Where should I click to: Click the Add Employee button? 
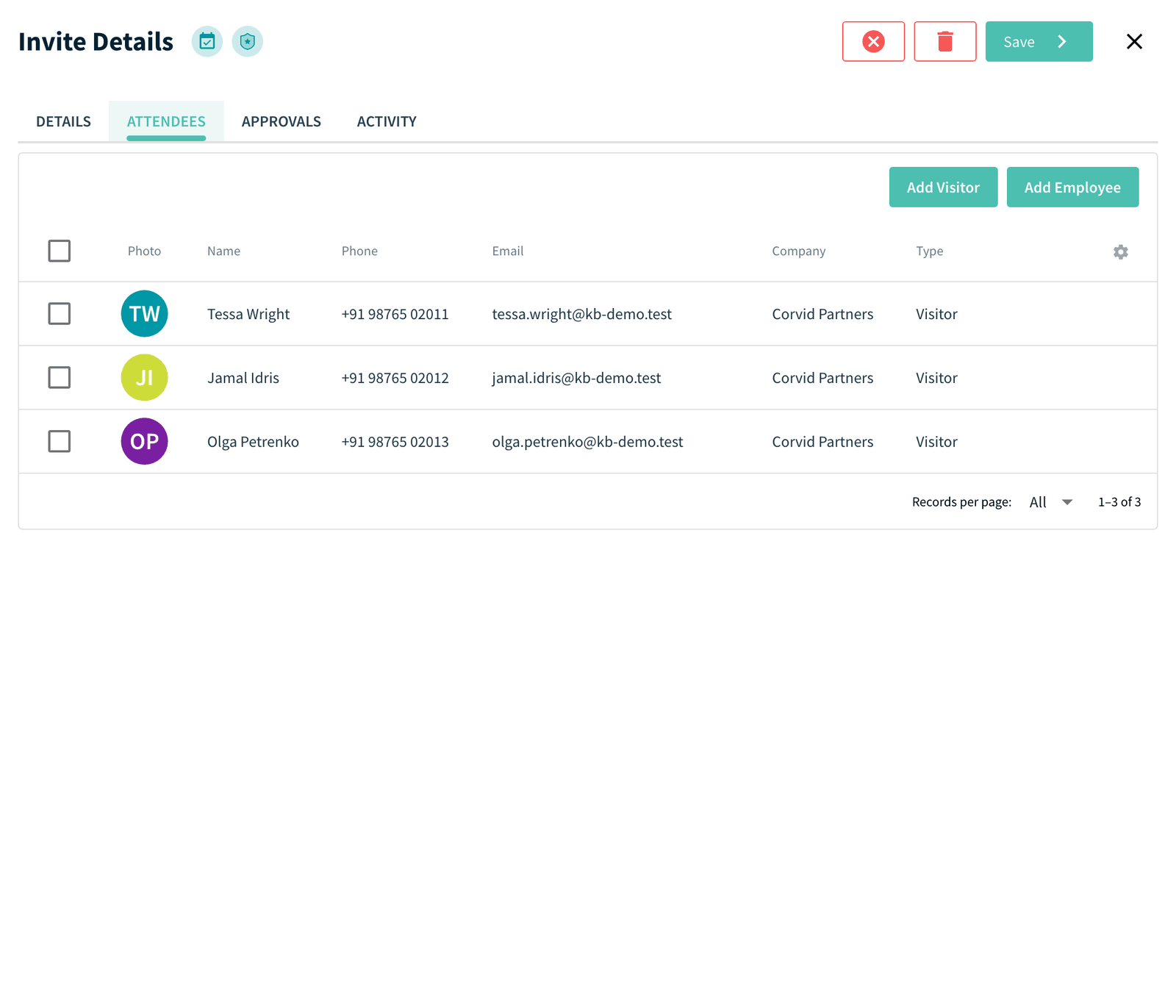(1072, 187)
